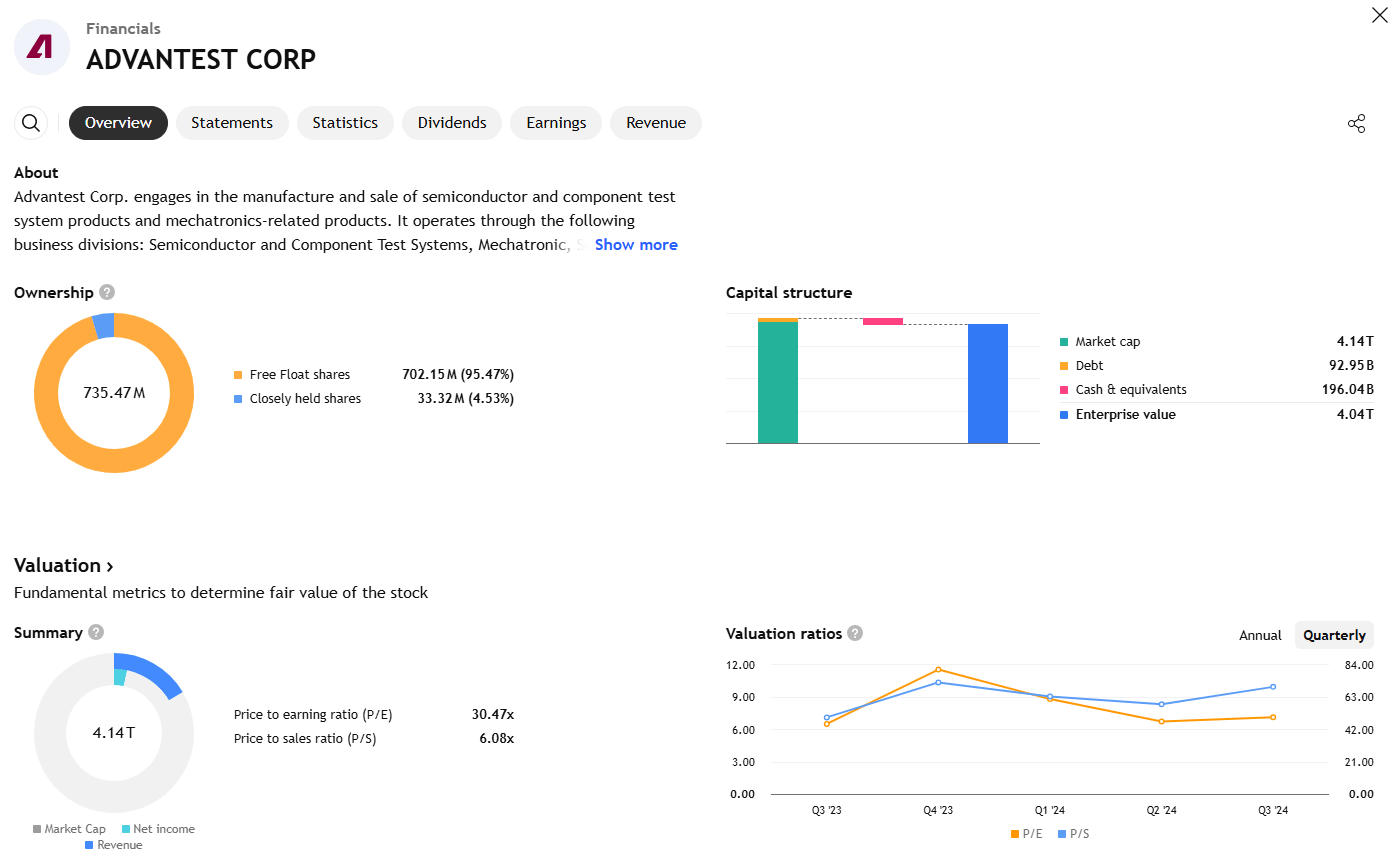Click the Q3 '24 P/S data point
The width and height of the screenshot is (1398, 863).
point(1273,687)
